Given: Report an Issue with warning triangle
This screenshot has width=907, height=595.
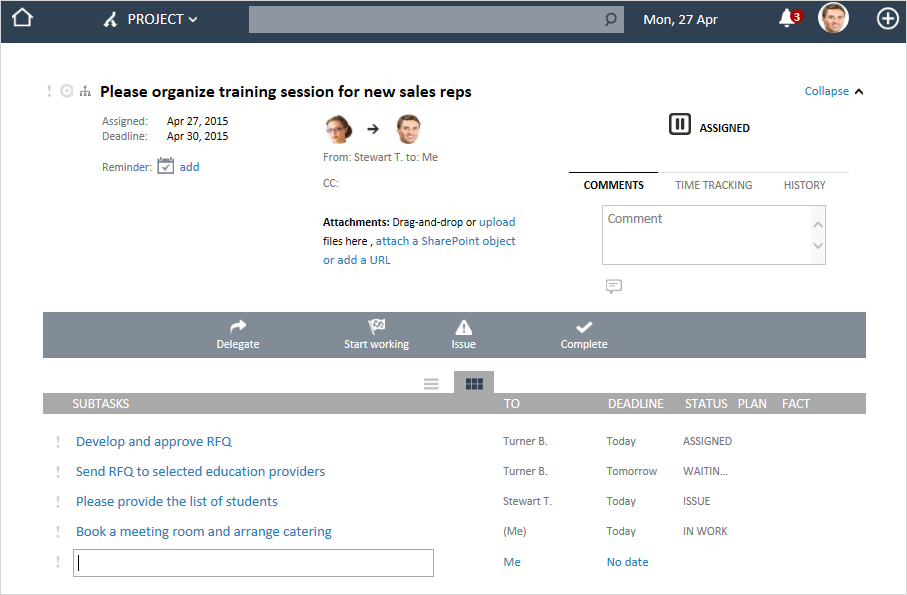Looking at the screenshot, I should [463, 334].
